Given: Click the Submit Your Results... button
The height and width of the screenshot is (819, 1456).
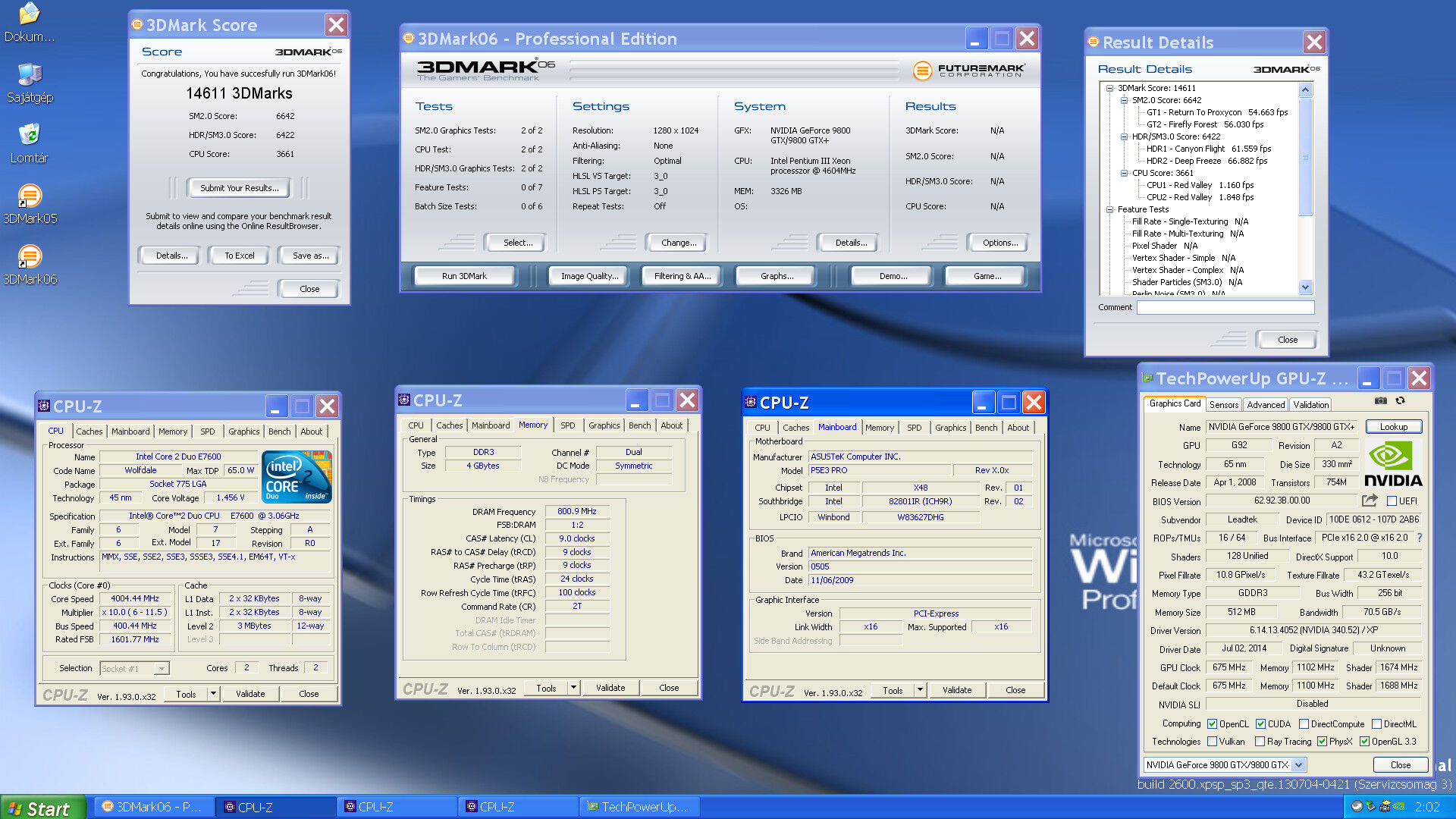Looking at the screenshot, I should tap(239, 188).
